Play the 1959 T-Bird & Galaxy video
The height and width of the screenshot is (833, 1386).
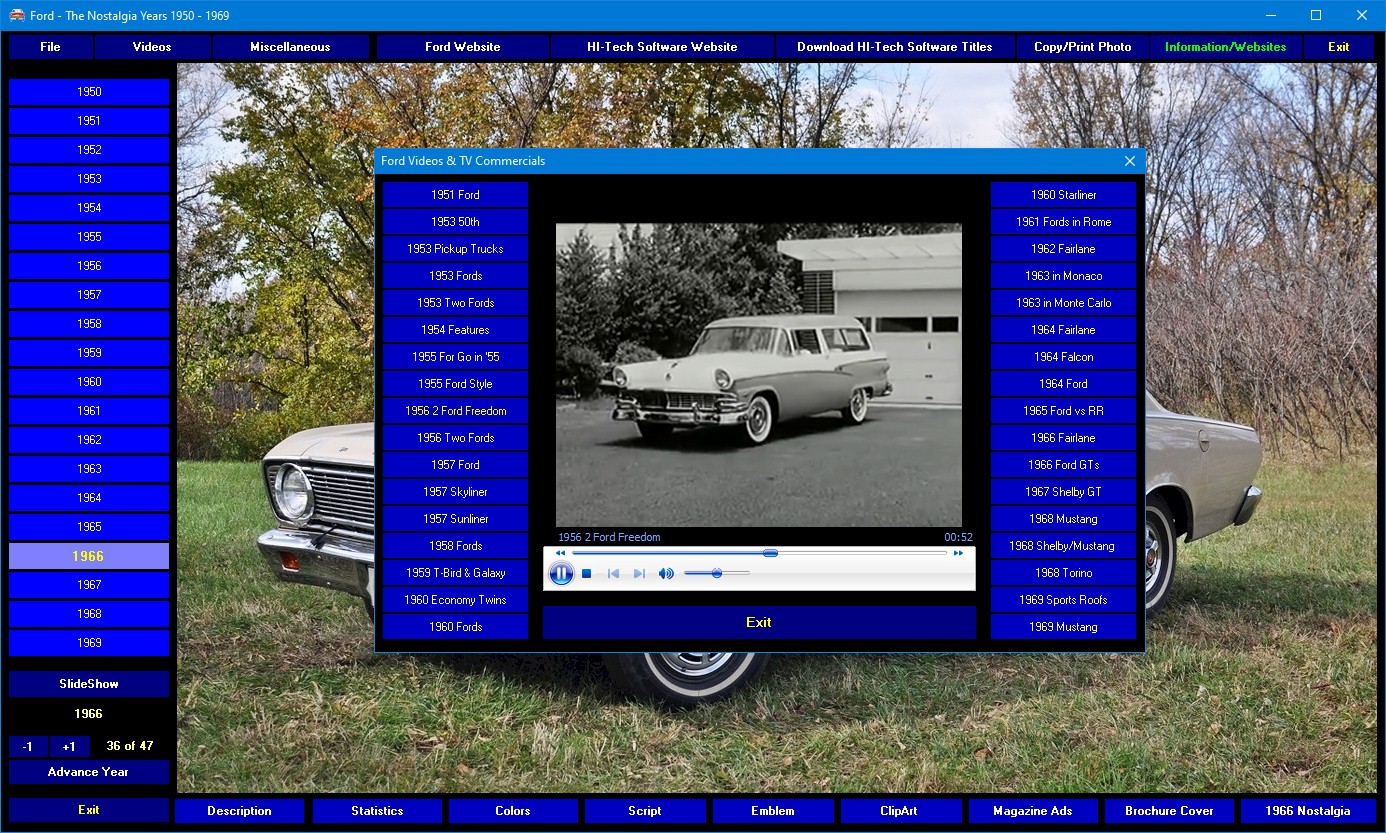tap(455, 573)
